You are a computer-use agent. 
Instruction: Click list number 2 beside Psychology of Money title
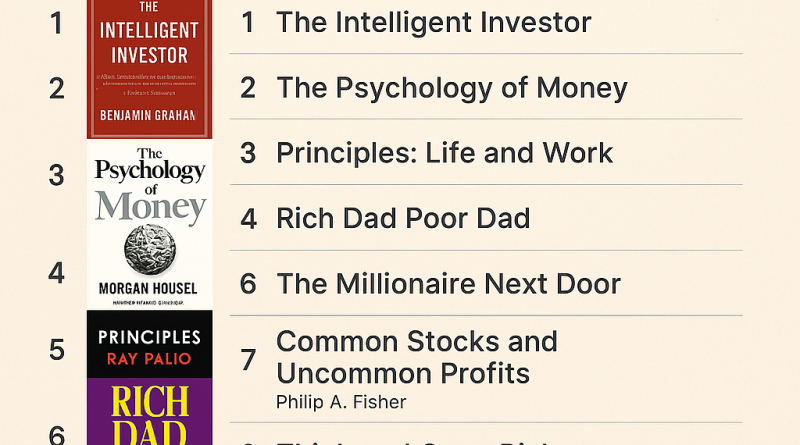tap(249, 88)
